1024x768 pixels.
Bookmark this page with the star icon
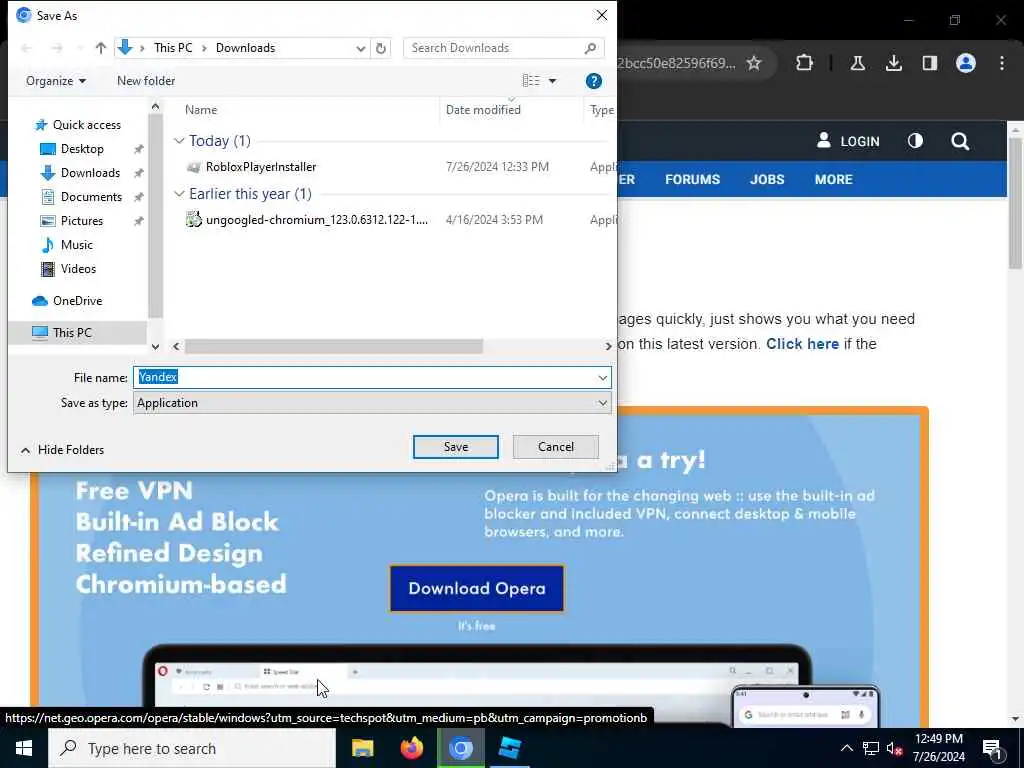point(754,63)
